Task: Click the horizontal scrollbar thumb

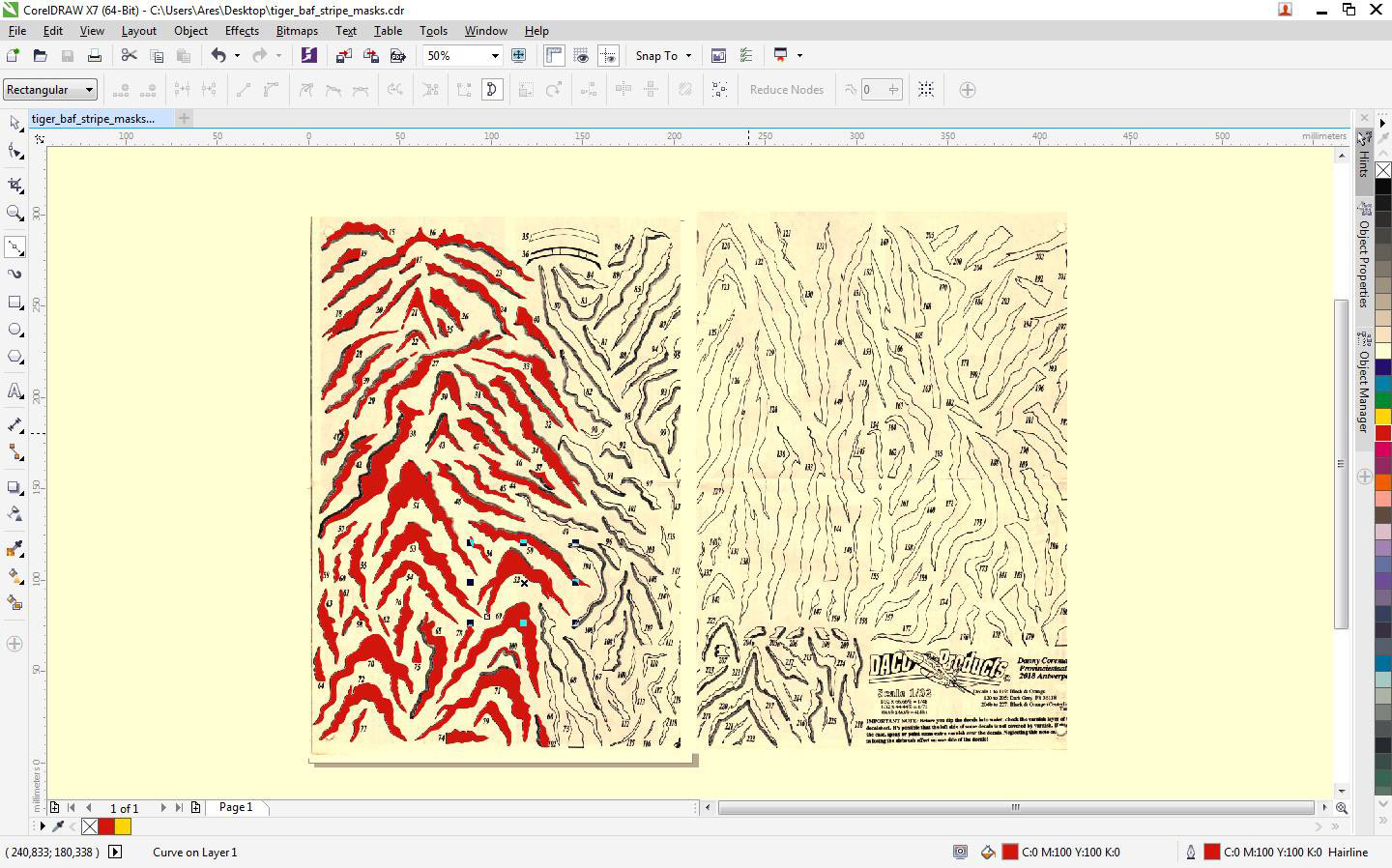Action: [1015, 807]
